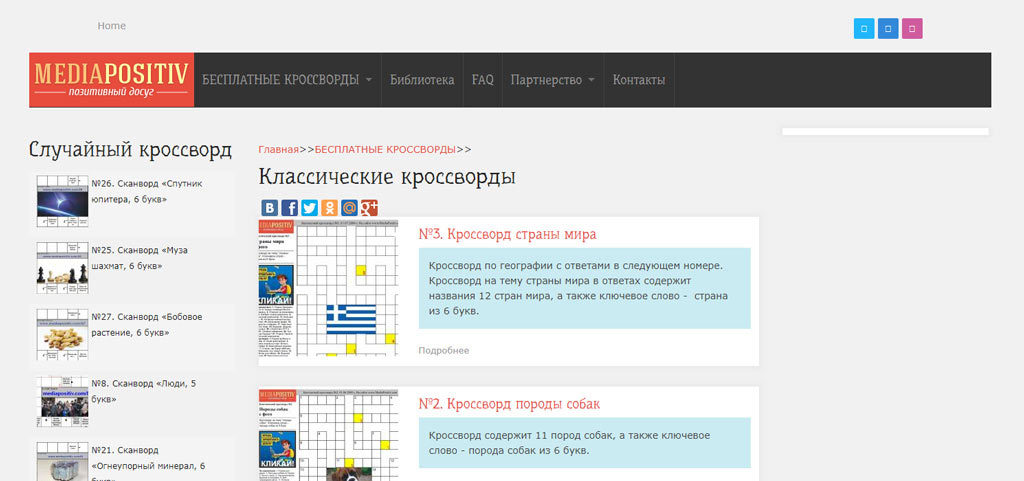Share via the Mail.ru @ icon
Screen dimensions: 1024x481
[x=349, y=208]
